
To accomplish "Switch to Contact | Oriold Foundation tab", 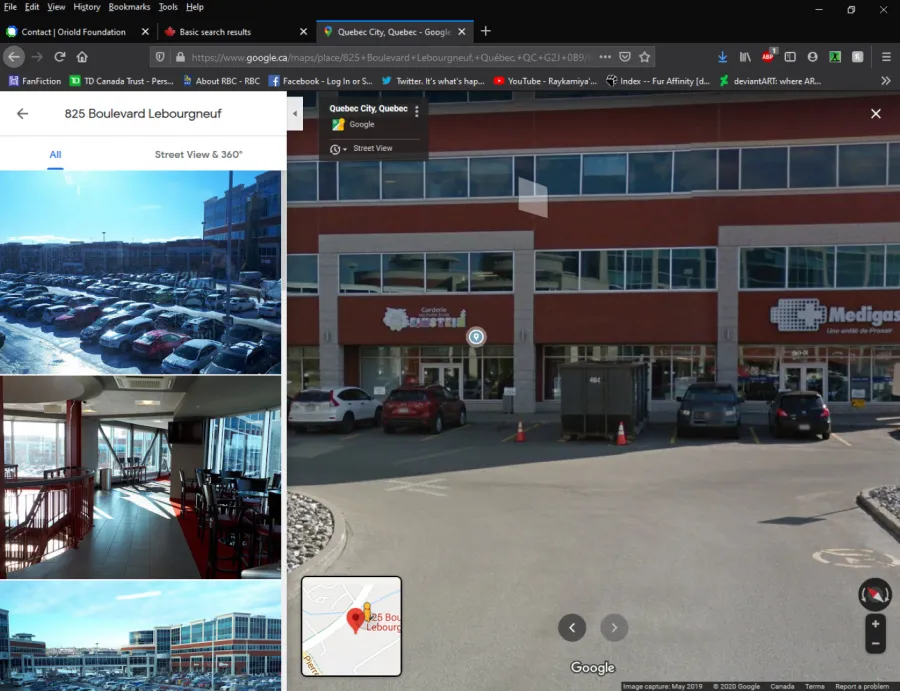I will click(x=73, y=32).
